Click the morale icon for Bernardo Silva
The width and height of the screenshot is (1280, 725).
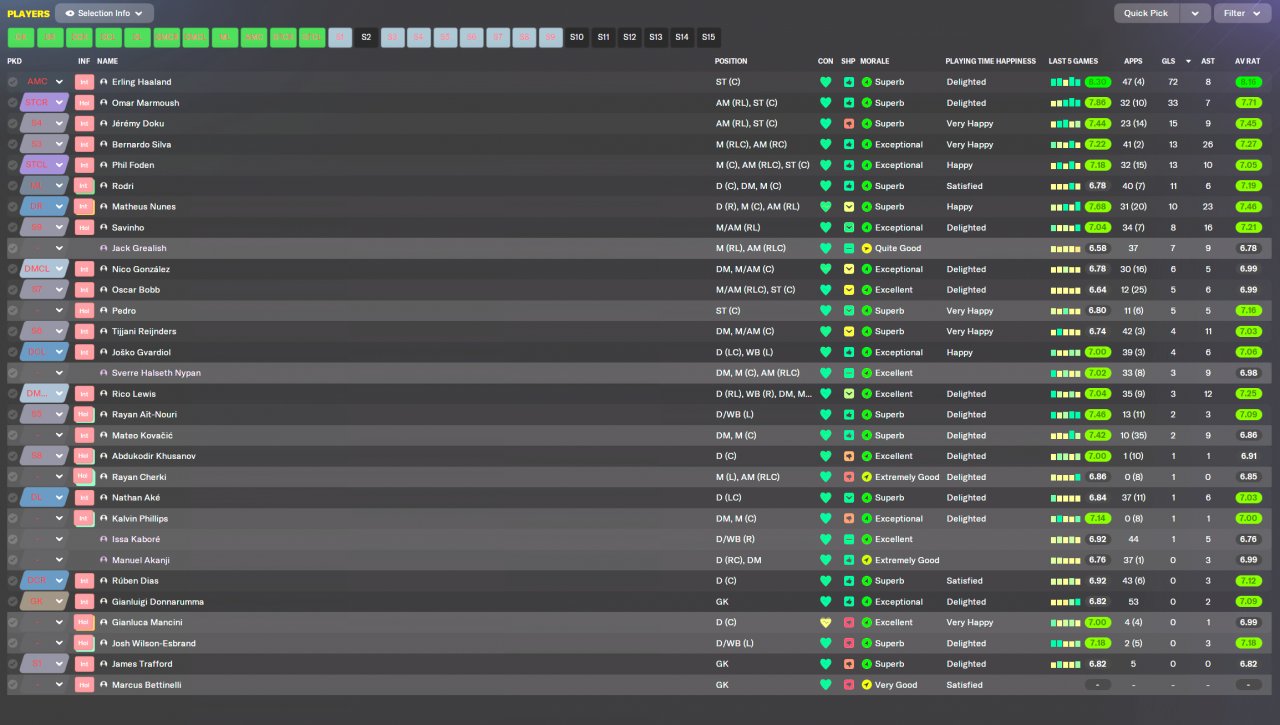pos(867,144)
